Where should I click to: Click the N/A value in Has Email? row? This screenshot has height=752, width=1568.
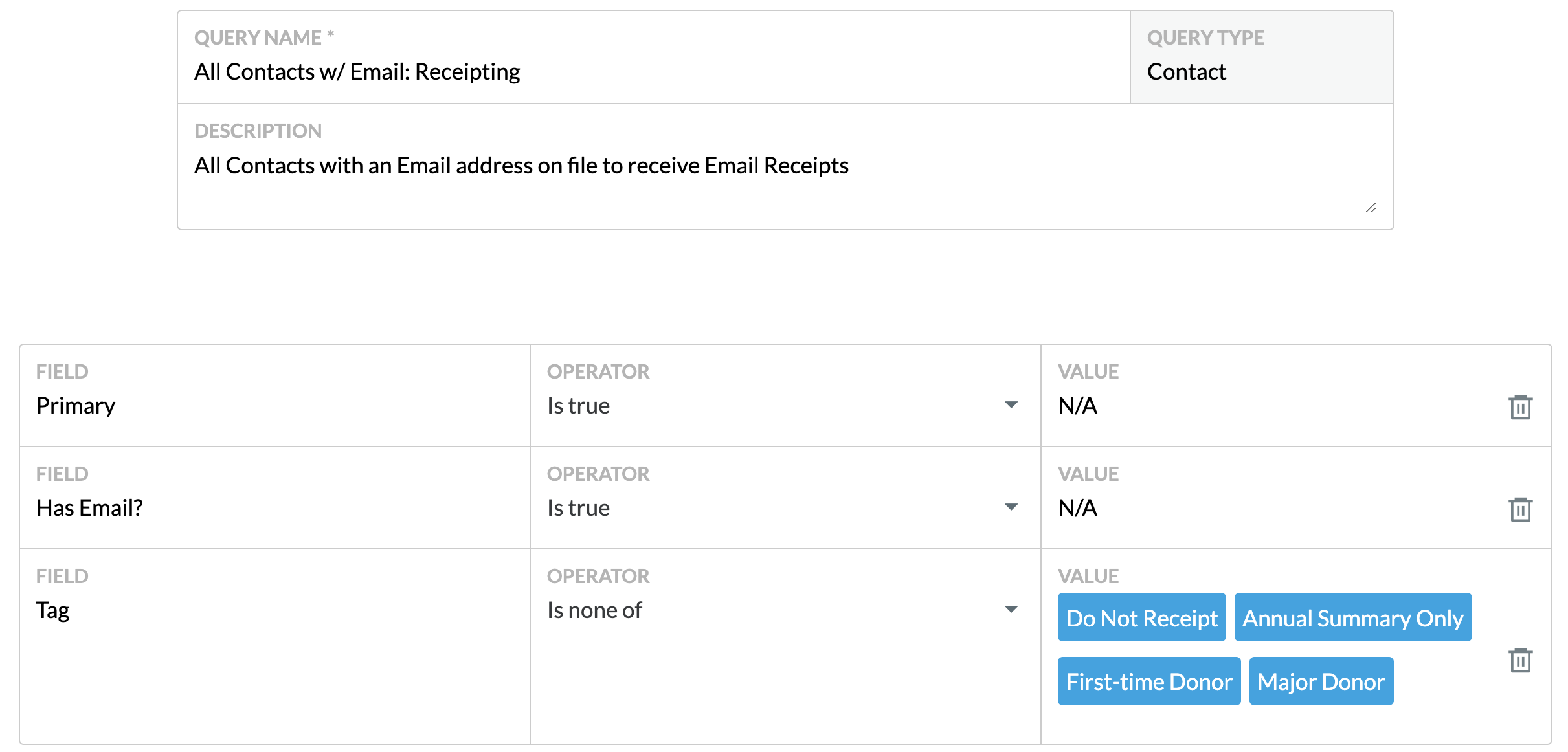click(1077, 508)
